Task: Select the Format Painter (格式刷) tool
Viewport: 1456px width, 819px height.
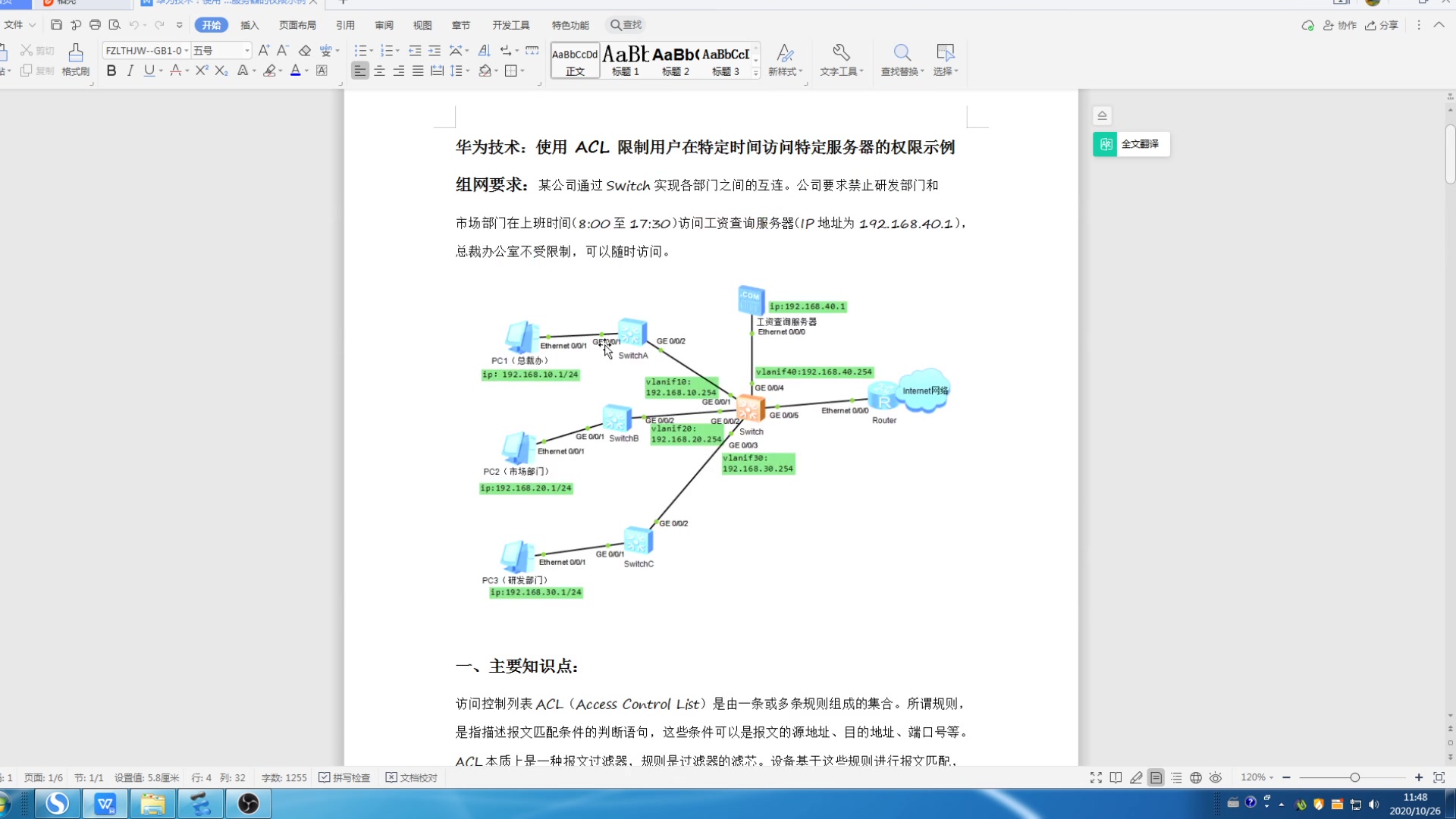Action: pos(76,60)
